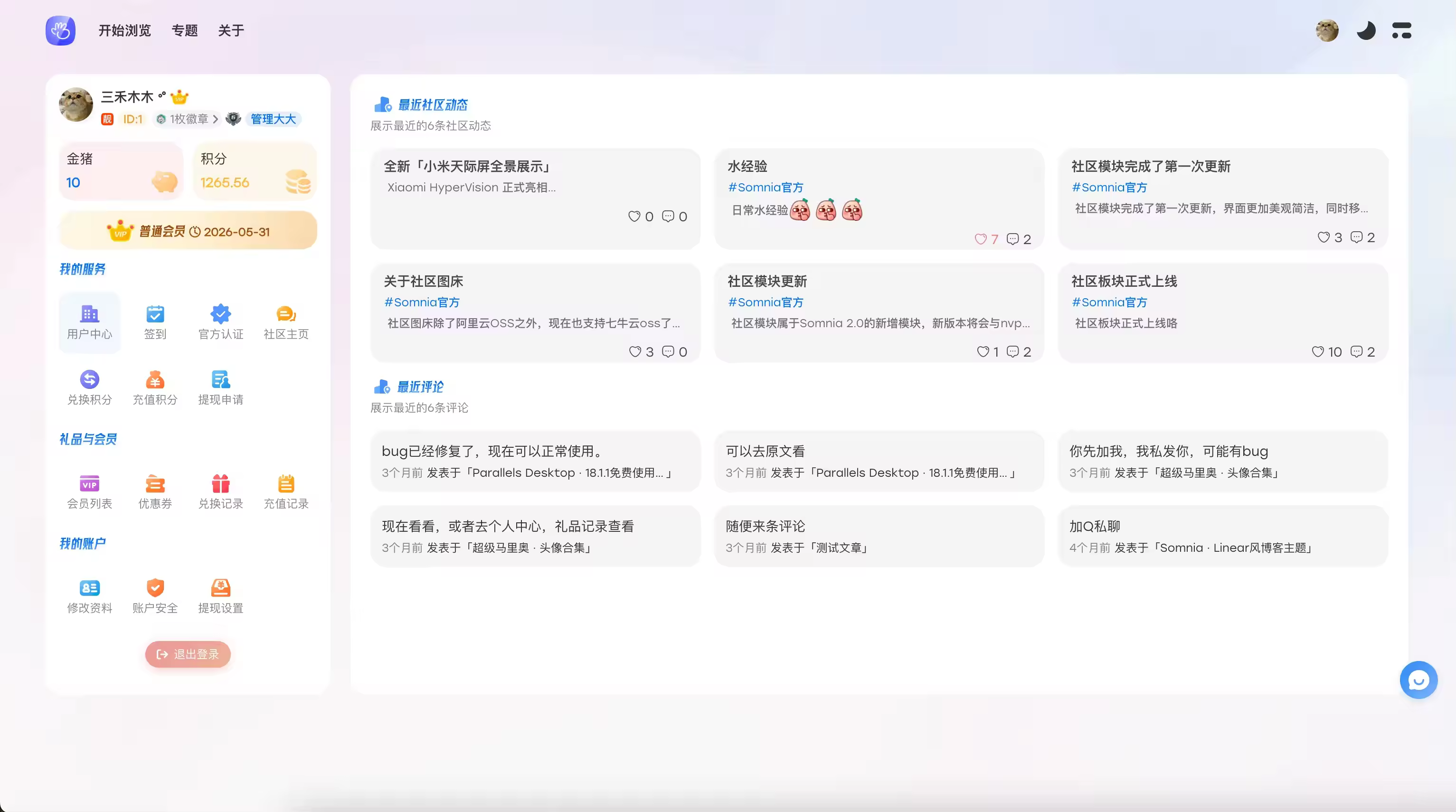Image resolution: width=1456 pixels, height=812 pixels.
Task: Go to 开始浏览 in navigation
Action: tap(124, 30)
